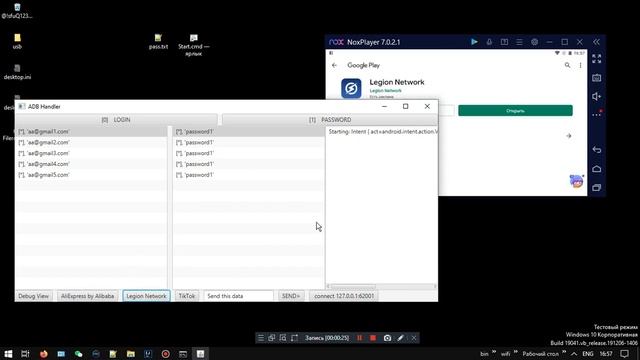Click the PASSWORD column header
The height and width of the screenshot is (360, 640).
(330, 120)
